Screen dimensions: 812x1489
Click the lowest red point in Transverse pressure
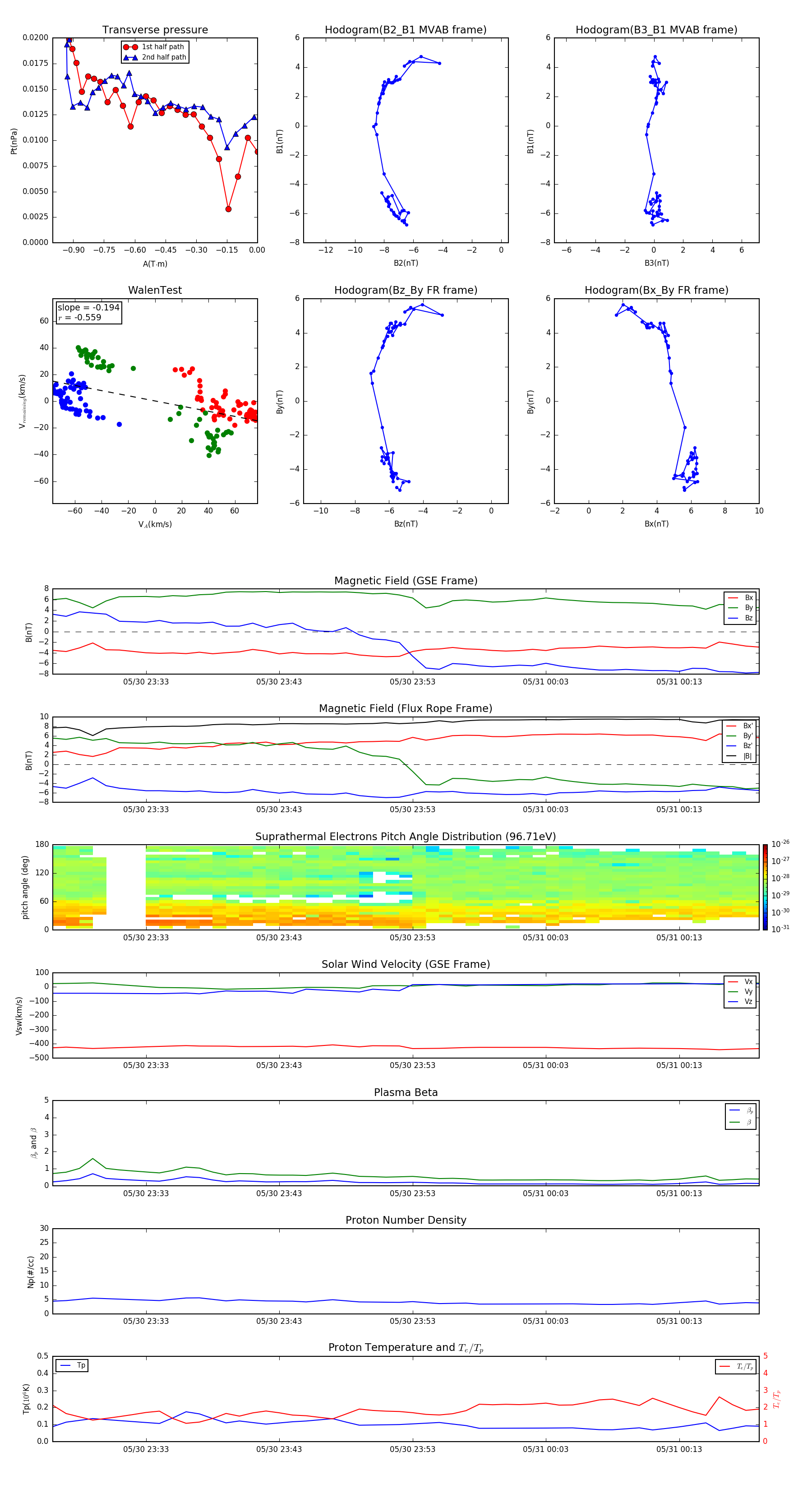point(228,209)
